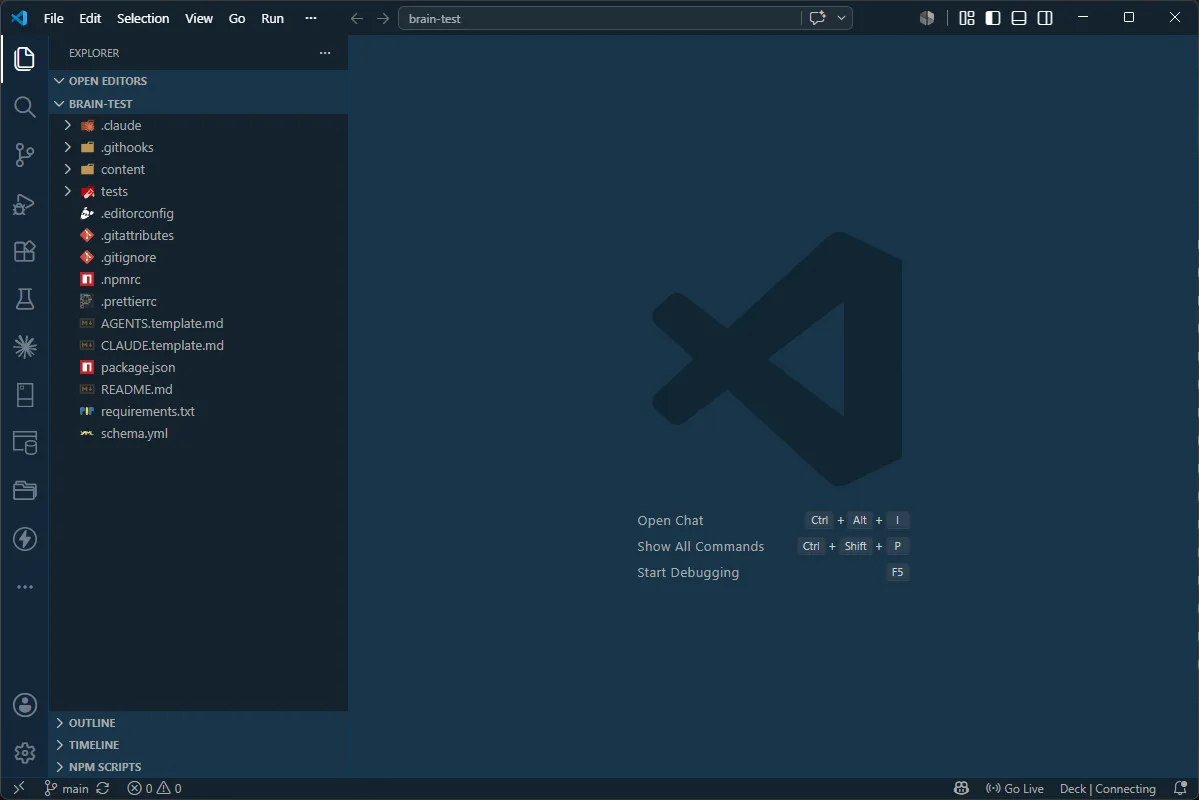The image size is (1199, 800).
Task: Expand the OUTLINE section
Action: (x=198, y=723)
